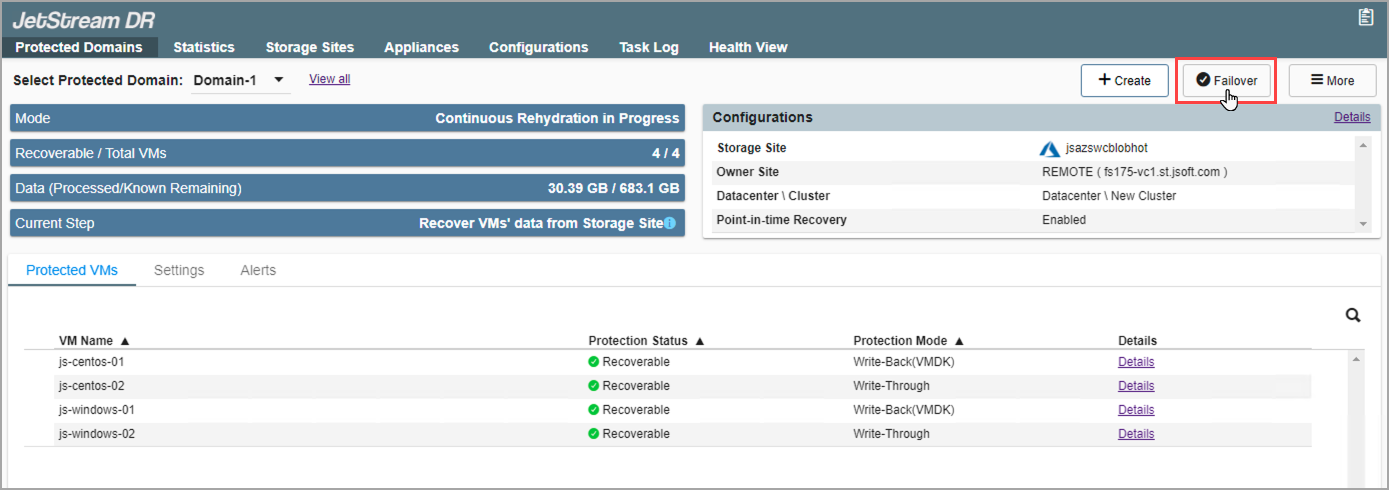
Task: Click green status icon for js-windows-02
Action: click(594, 434)
